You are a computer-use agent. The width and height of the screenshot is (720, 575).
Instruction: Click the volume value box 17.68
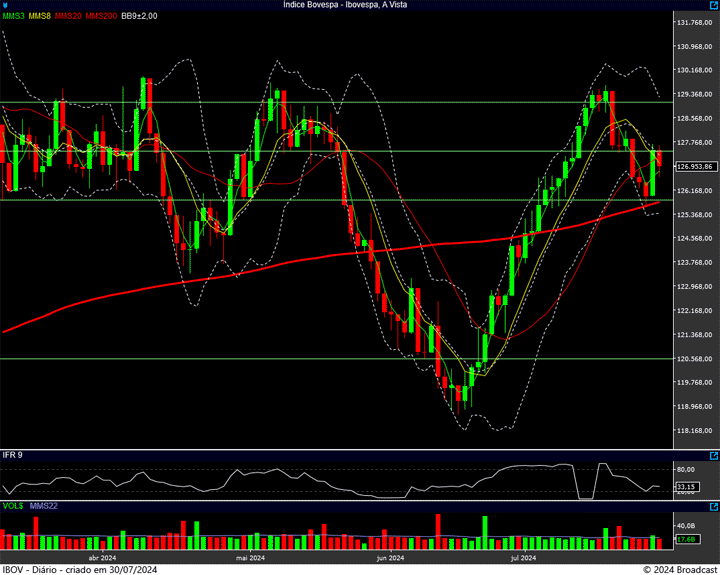[x=685, y=540]
